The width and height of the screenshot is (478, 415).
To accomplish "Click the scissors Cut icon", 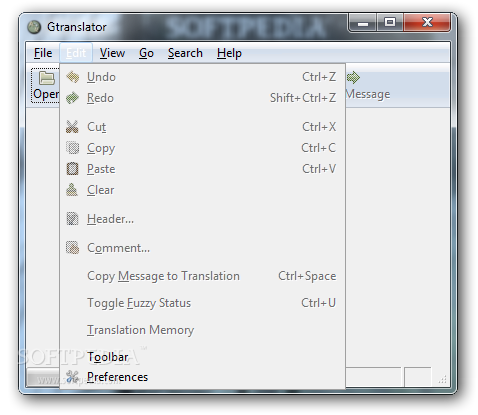I will click(x=72, y=127).
